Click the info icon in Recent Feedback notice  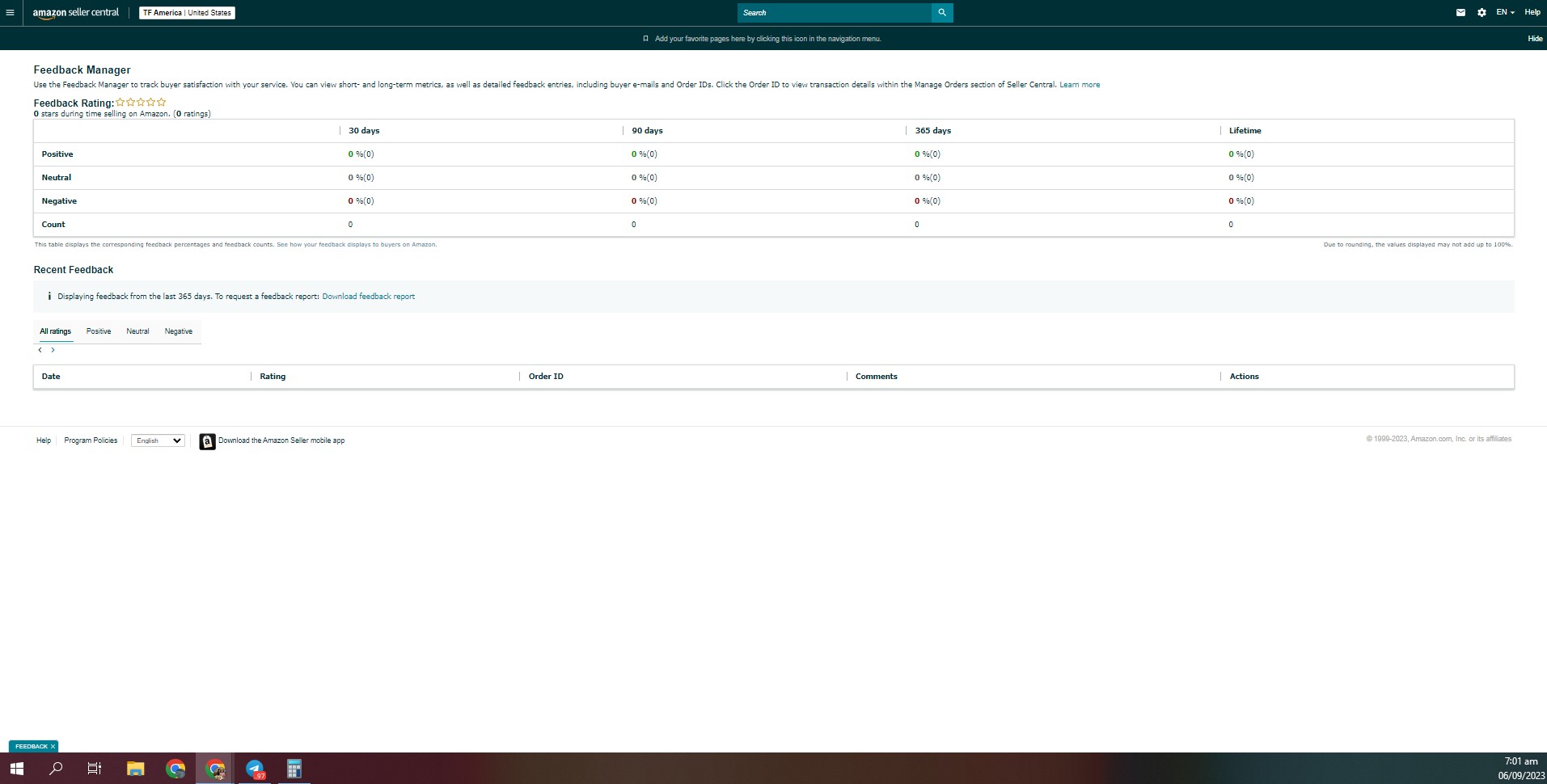49,297
